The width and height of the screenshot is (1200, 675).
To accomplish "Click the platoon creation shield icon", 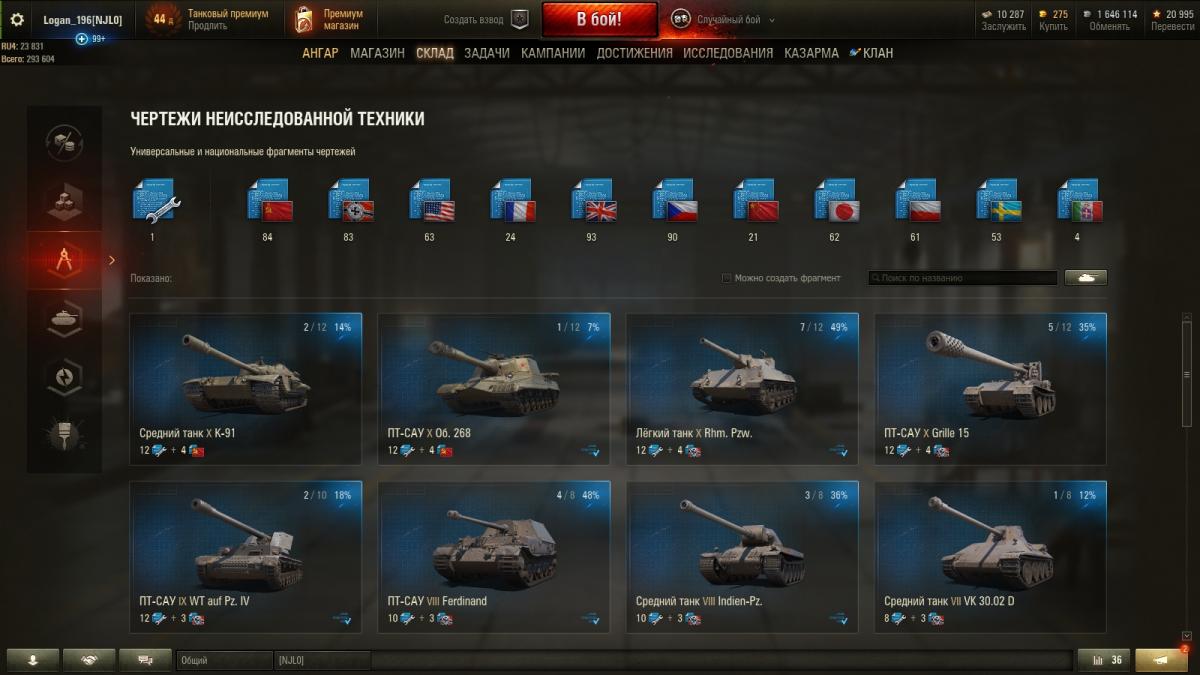I will click(519, 19).
